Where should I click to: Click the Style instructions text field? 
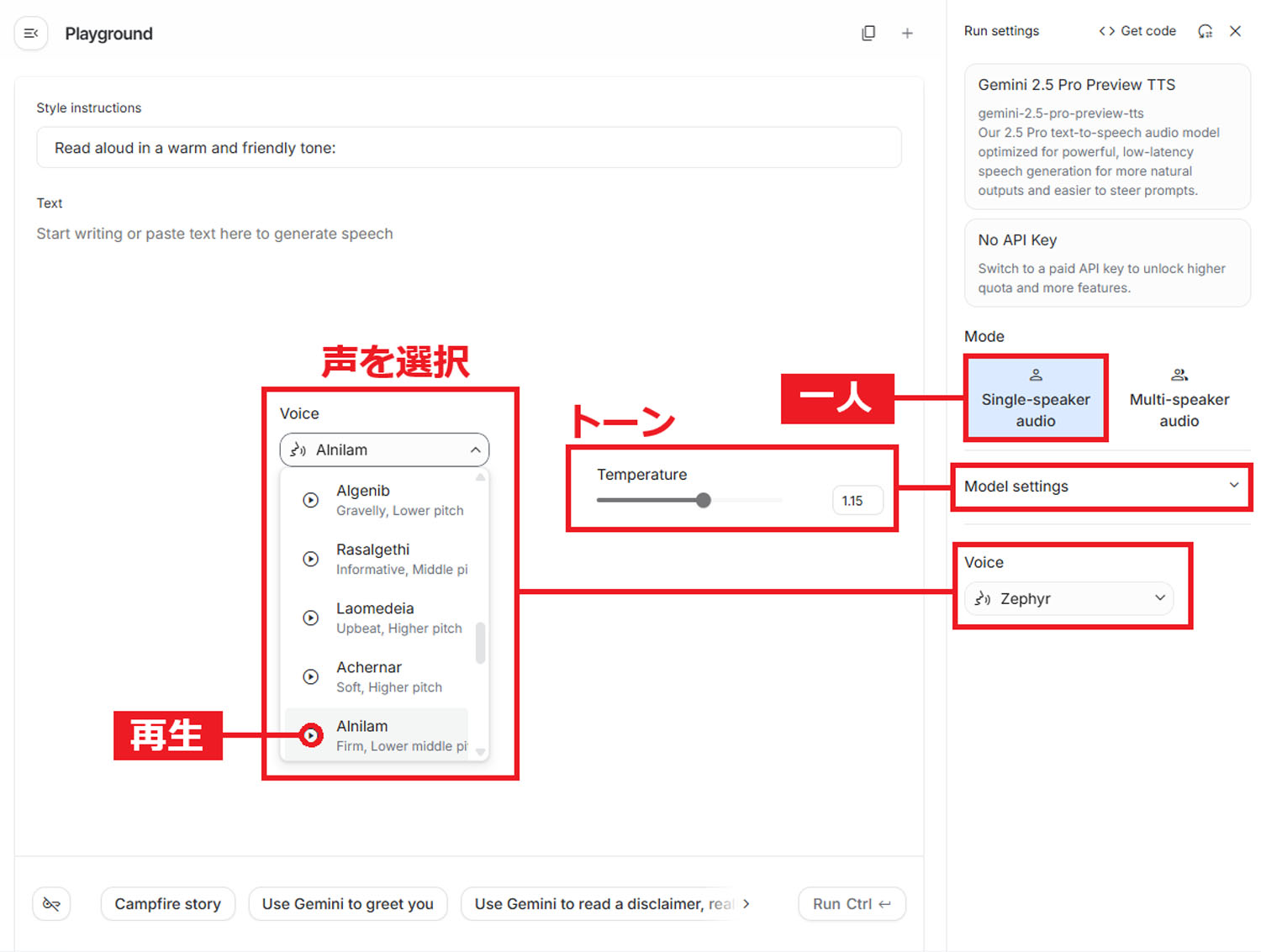pos(468,148)
